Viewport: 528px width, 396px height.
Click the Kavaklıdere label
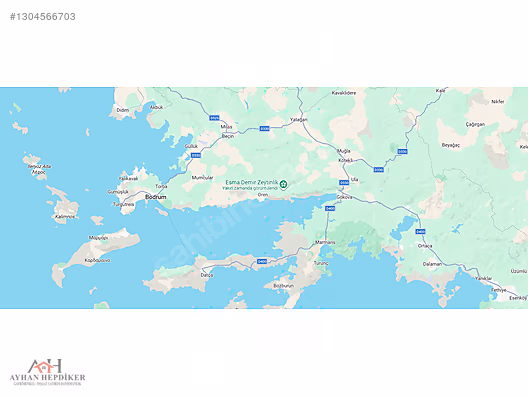pos(344,93)
